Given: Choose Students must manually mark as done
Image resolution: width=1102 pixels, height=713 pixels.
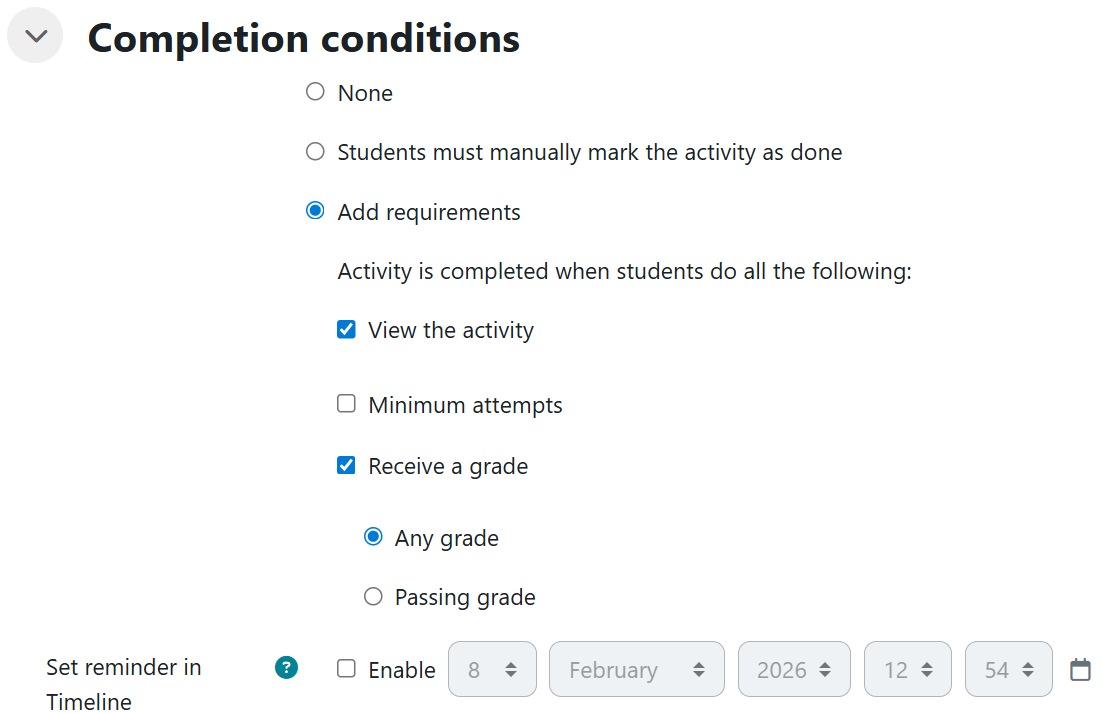Looking at the screenshot, I should [315, 152].
